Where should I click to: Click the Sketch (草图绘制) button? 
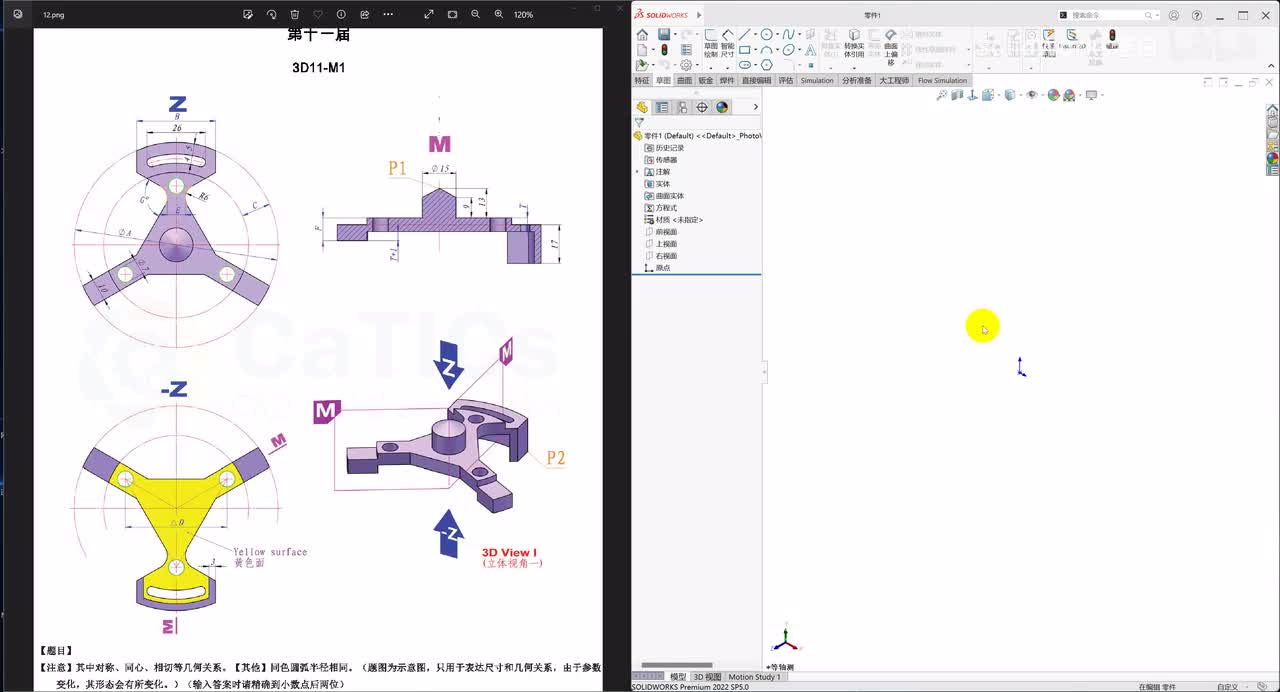pos(711,44)
